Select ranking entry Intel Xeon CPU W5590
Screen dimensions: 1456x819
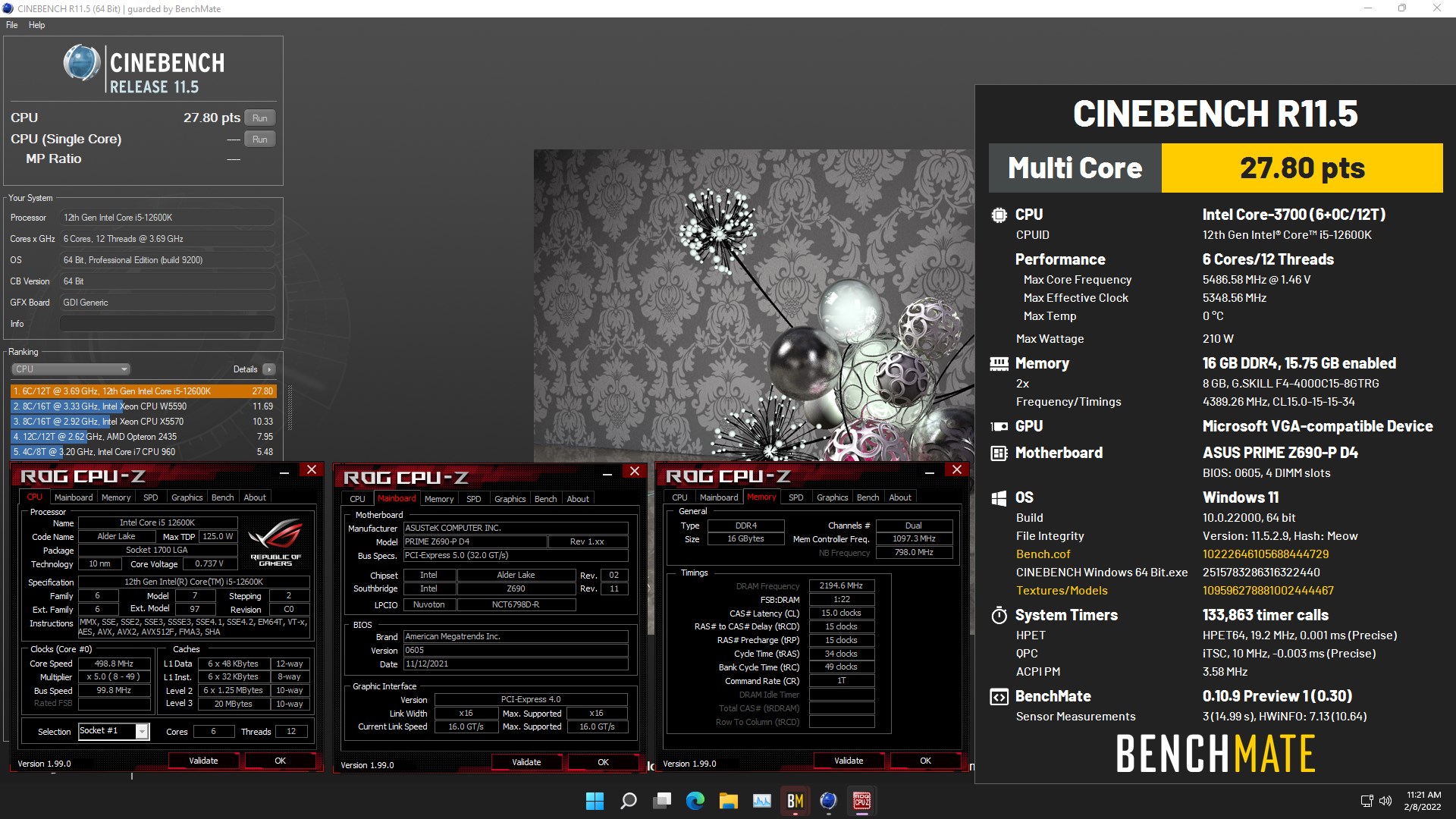[143, 406]
